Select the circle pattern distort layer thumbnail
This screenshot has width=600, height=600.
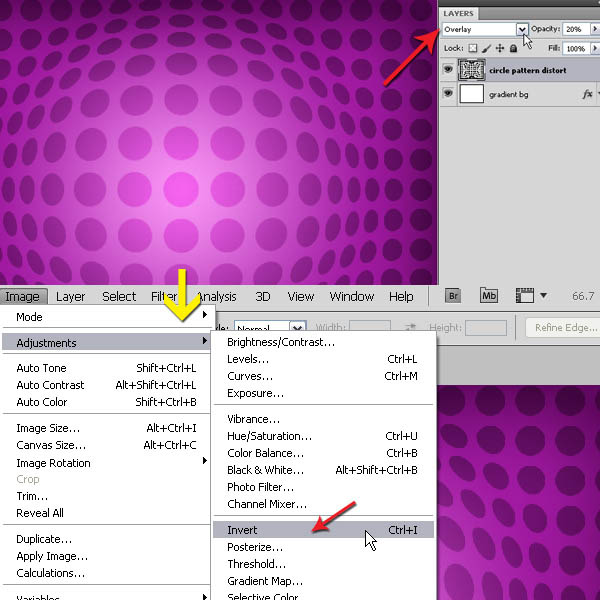[x=472, y=71]
